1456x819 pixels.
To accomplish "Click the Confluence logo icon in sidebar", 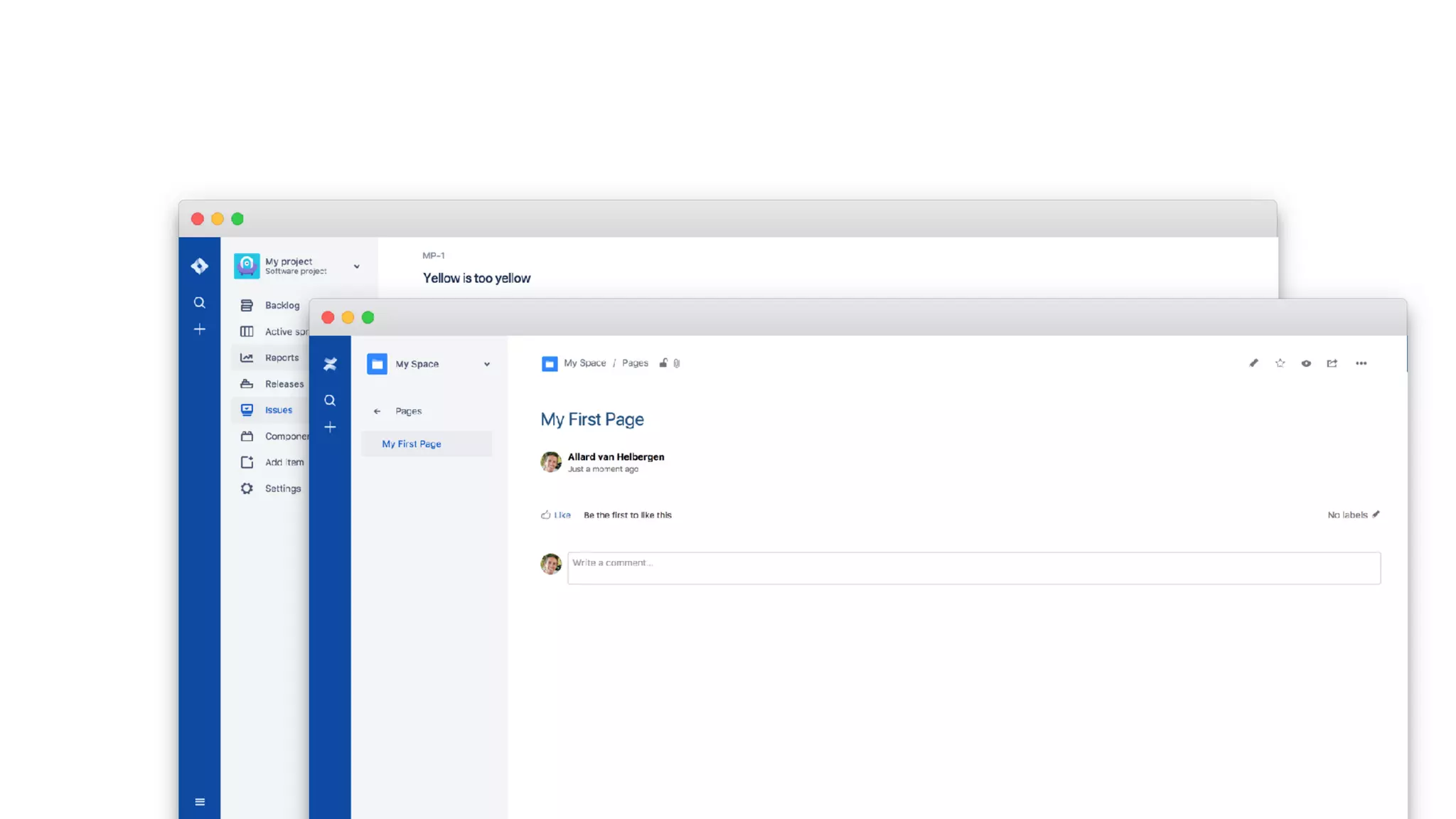I will tap(330, 364).
